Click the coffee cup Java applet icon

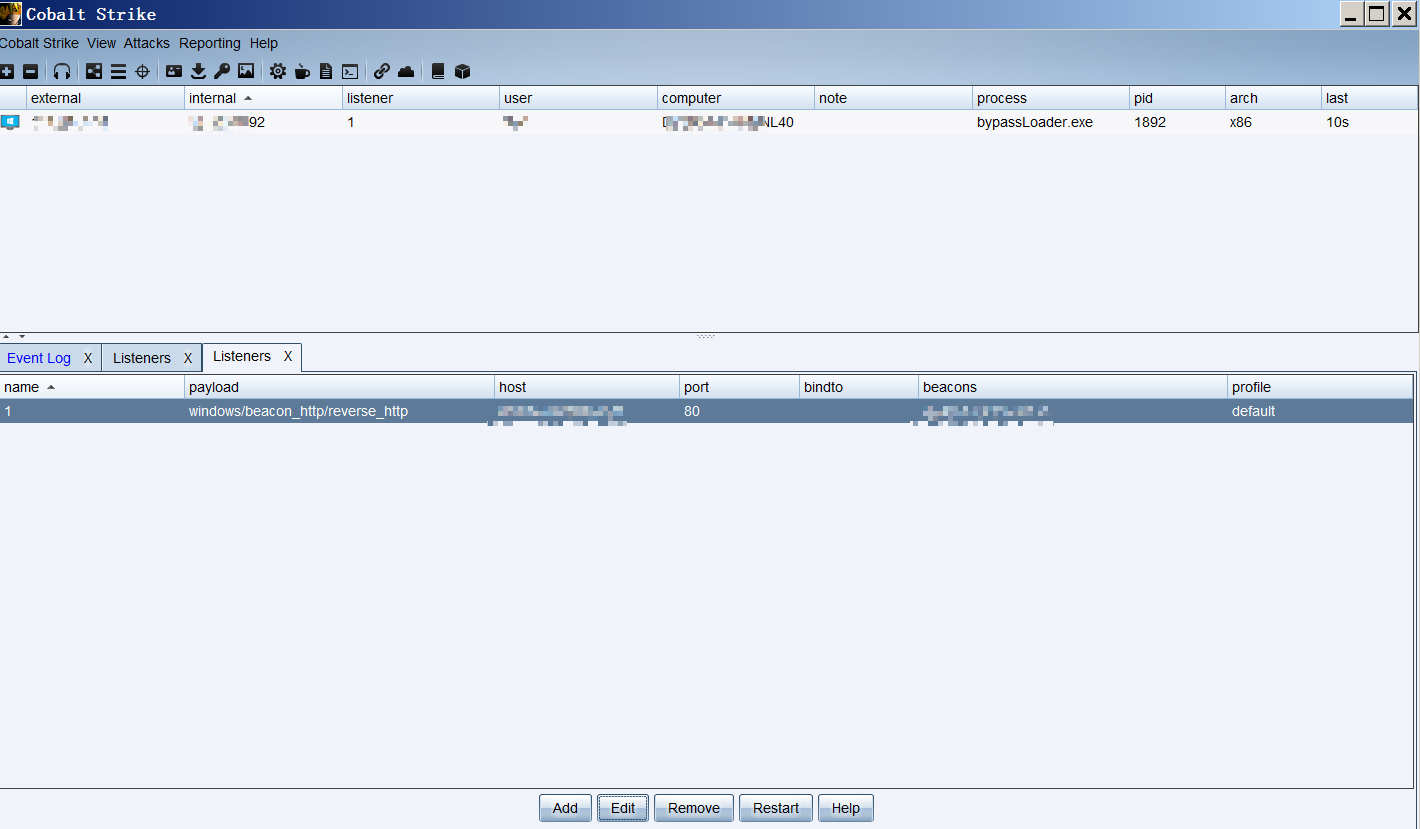pyautogui.click(x=302, y=71)
